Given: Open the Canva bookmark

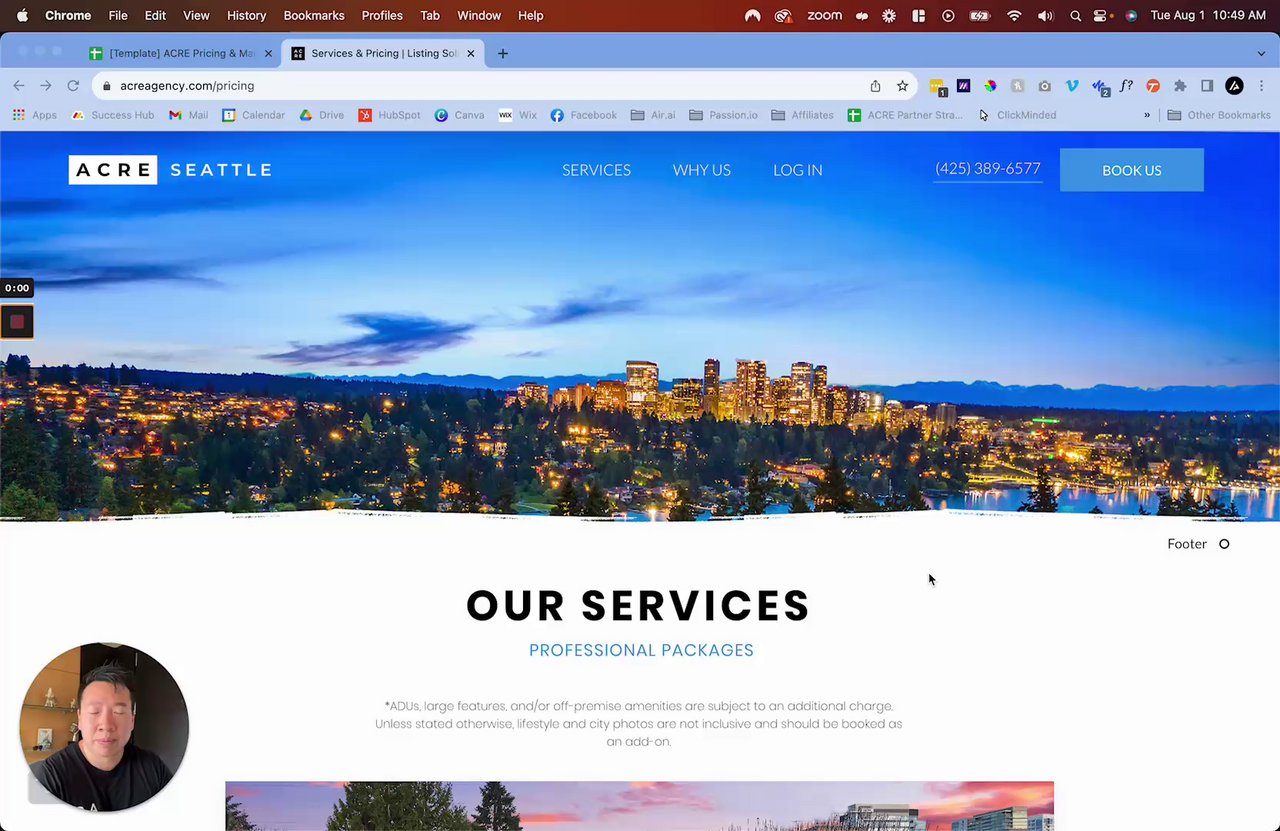Looking at the screenshot, I should pyautogui.click(x=459, y=115).
